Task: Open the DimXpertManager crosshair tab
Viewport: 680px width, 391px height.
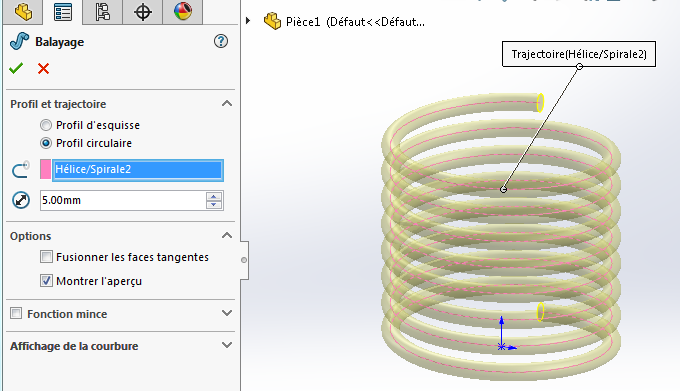Action: point(143,12)
